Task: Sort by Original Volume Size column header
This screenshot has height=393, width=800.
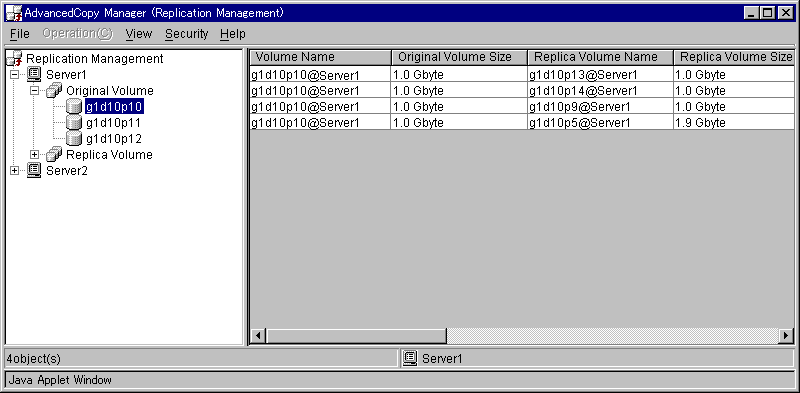Action: point(459,57)
